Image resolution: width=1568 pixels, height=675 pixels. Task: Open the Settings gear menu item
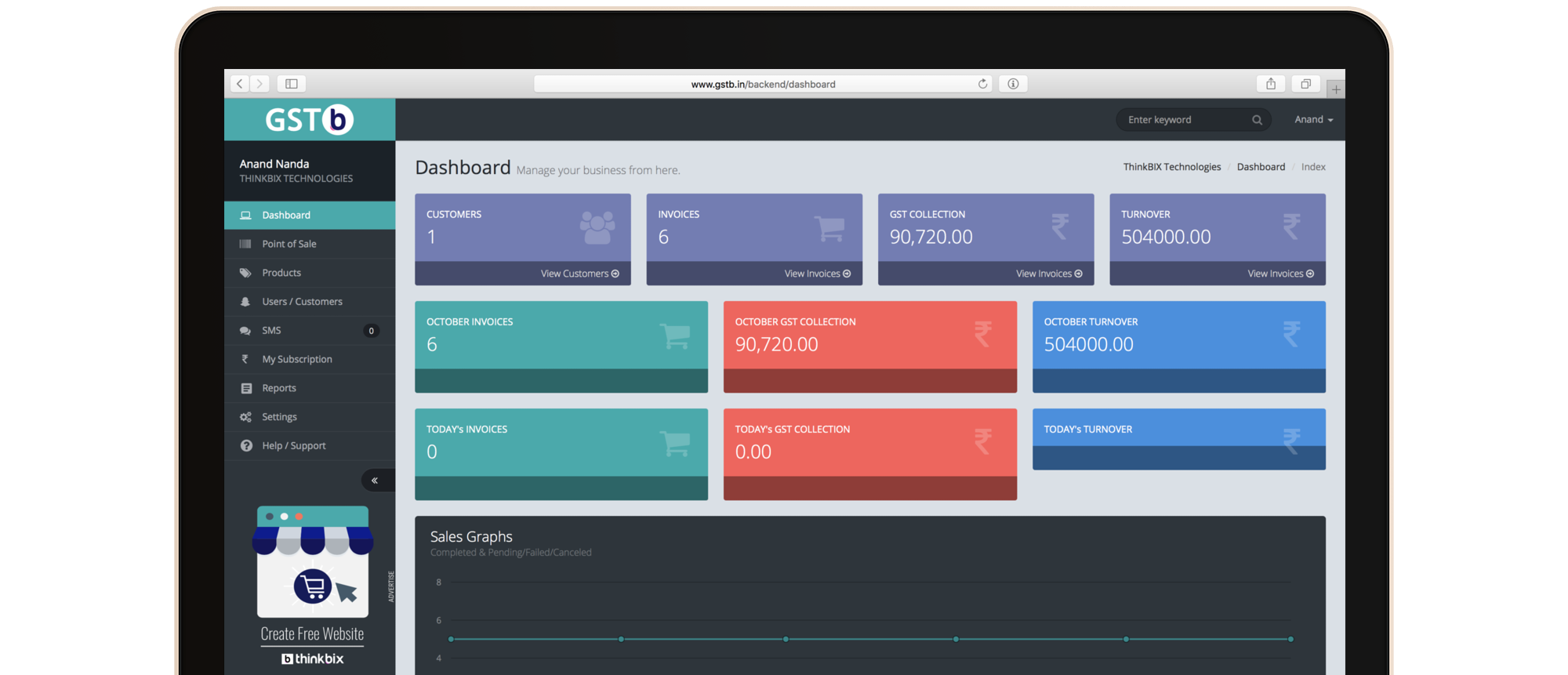[x=246, y=417]
